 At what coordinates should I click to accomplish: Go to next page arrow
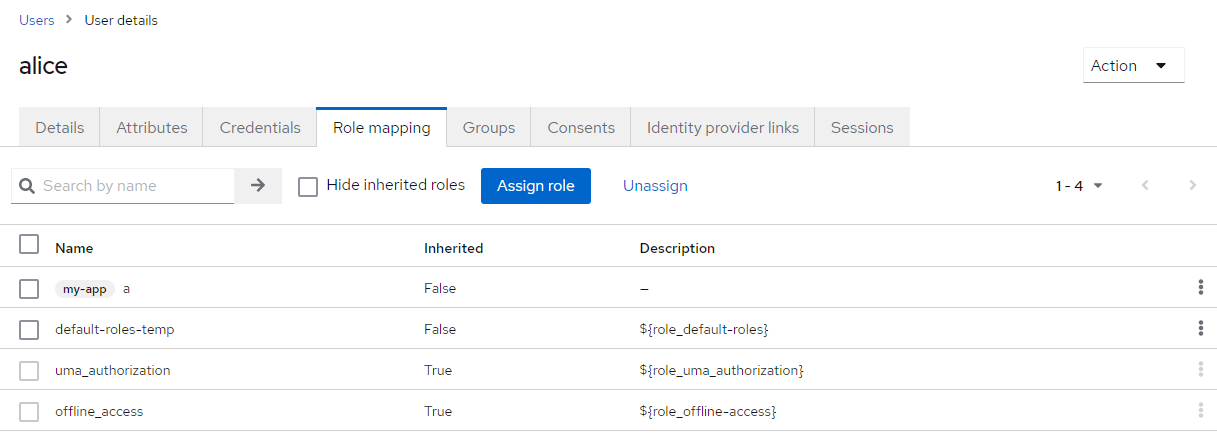pyautogui.click(x=1192, y=185)
